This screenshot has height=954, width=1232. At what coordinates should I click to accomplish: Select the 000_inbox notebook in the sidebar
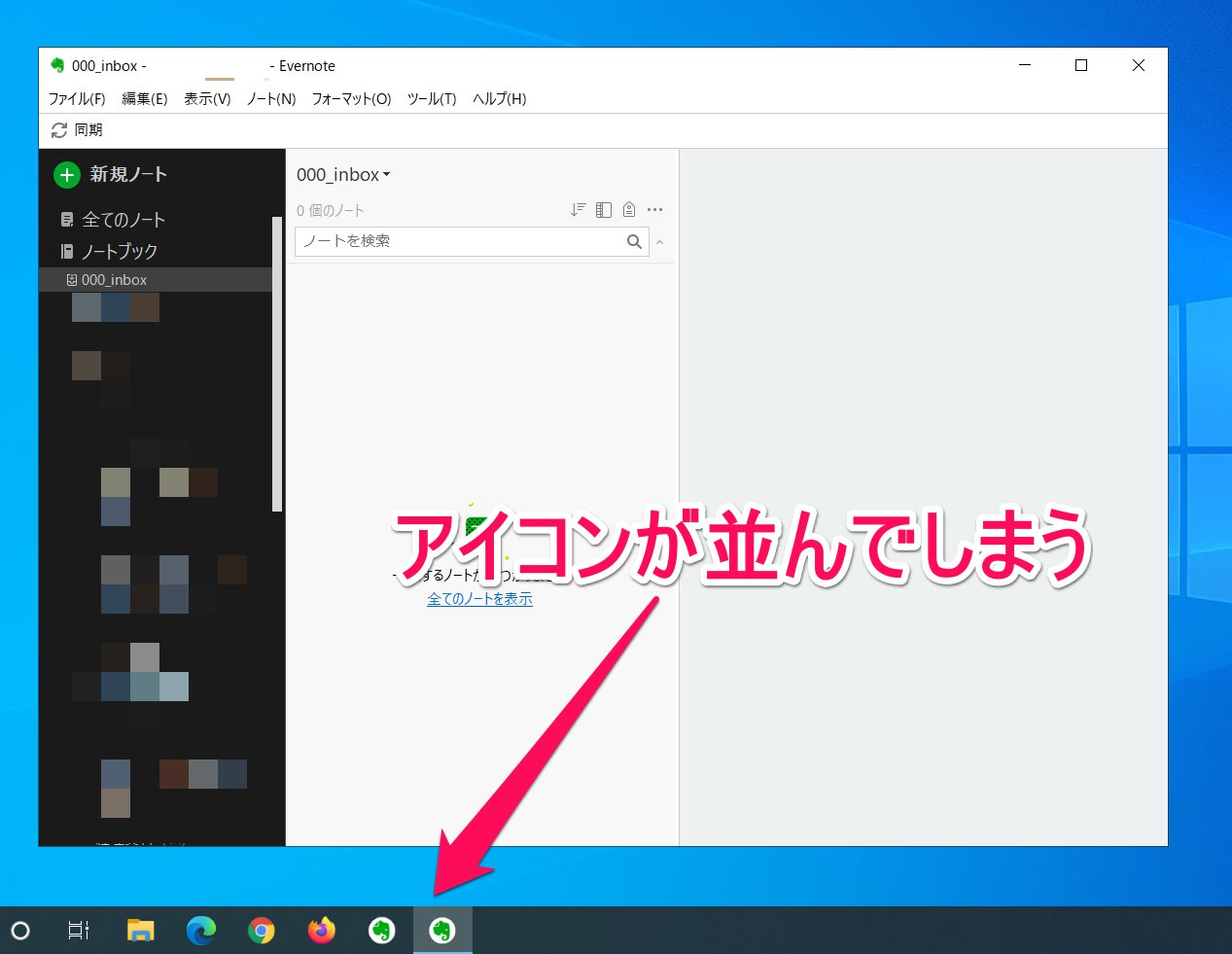click(113, 279)
